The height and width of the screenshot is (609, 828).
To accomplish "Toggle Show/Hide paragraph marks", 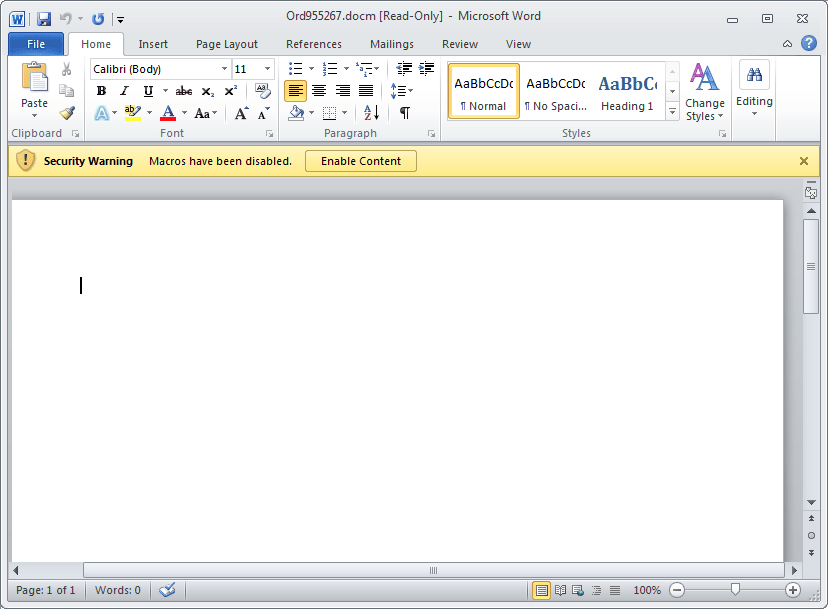I will [405, 113].
